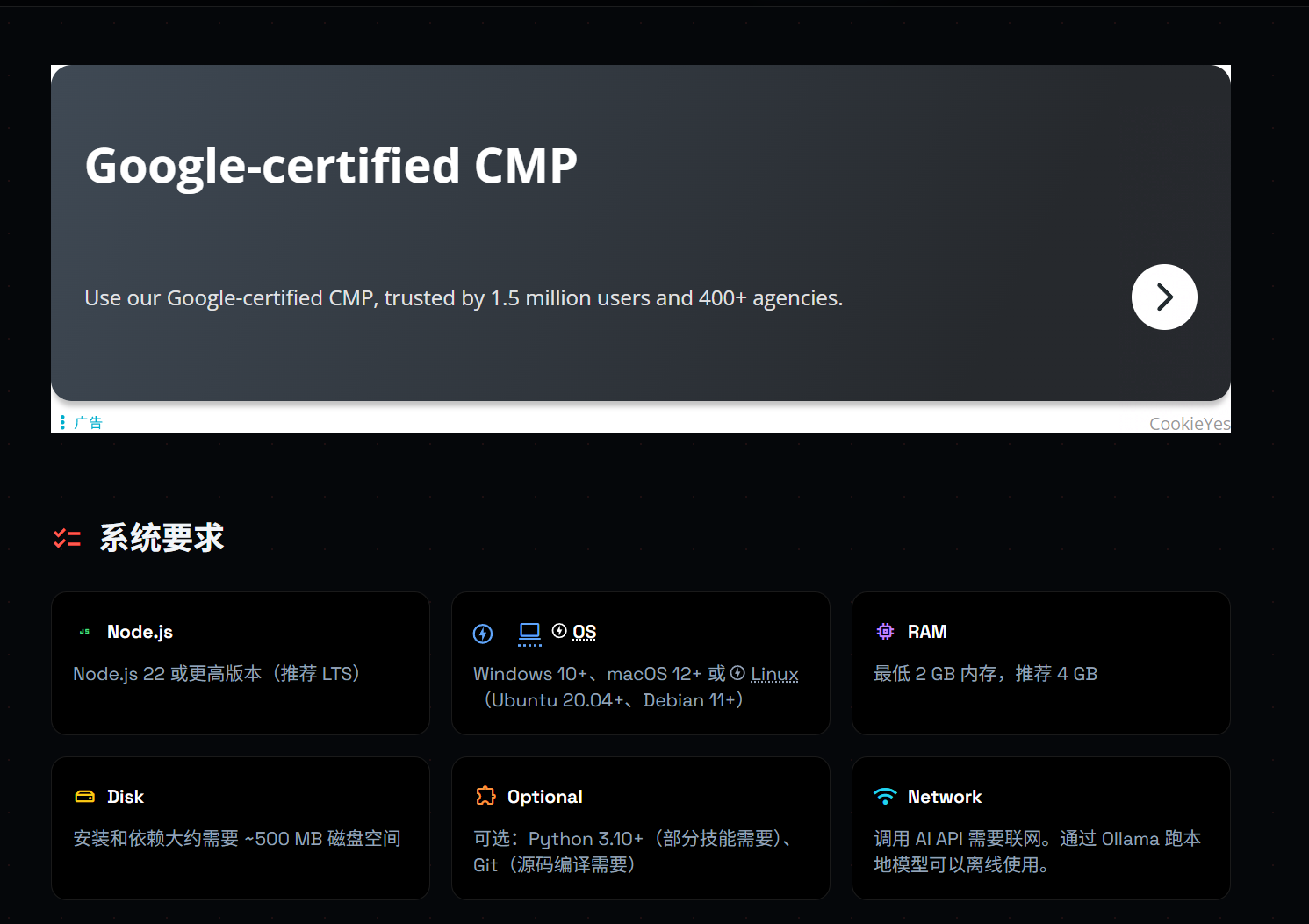The image size is (1309, 924).
Task: Click the Node.js 22 或更高版本 requirement text
Action: 217,674
